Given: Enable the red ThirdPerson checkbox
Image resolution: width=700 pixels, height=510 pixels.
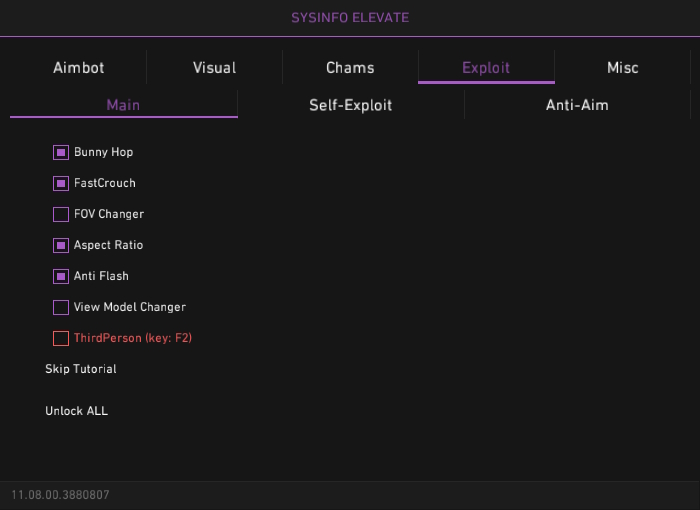Looking at the screenshot, I should (61, 339).
